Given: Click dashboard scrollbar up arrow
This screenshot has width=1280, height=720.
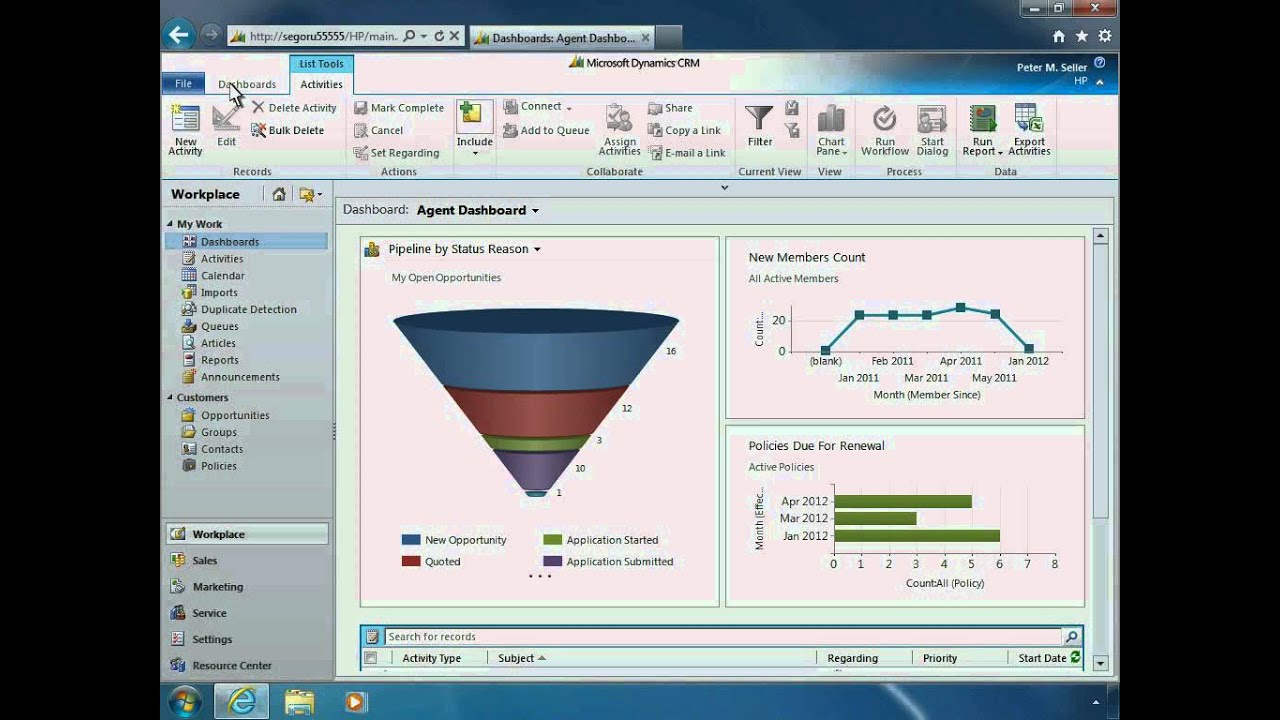Looking at the screenshot, I should click(1101, 236).
